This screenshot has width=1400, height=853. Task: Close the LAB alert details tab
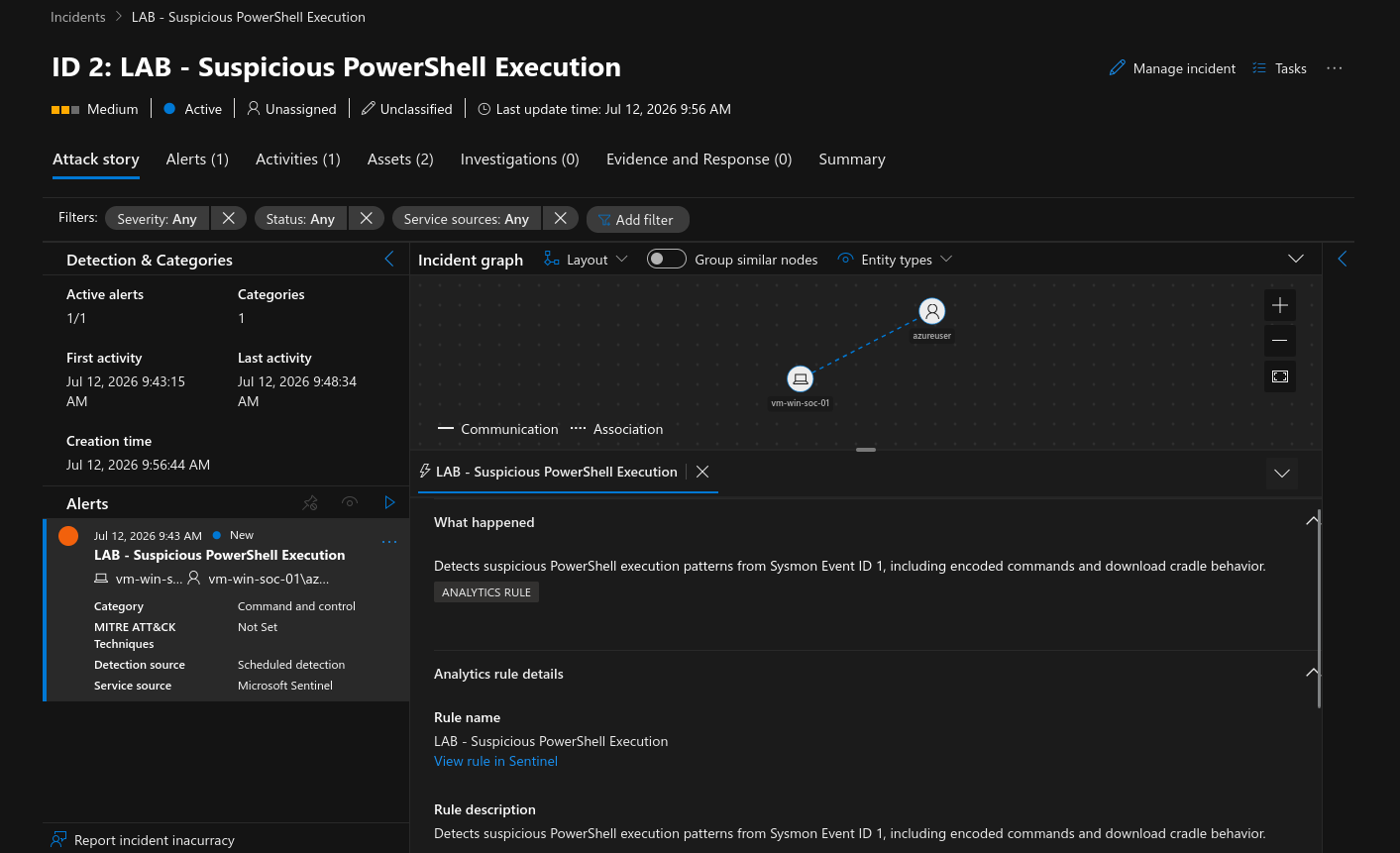702,472
